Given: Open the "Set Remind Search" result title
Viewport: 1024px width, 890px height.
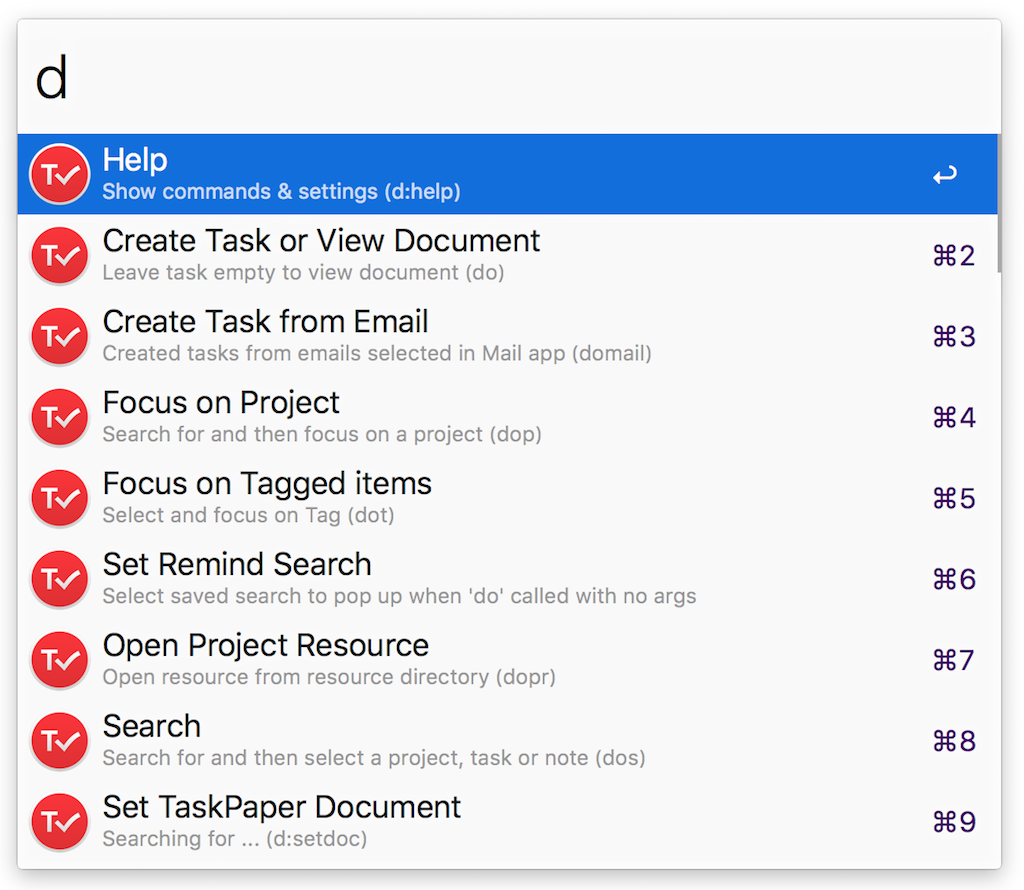Looking at the screenshot, I should (x=237, y=565).
